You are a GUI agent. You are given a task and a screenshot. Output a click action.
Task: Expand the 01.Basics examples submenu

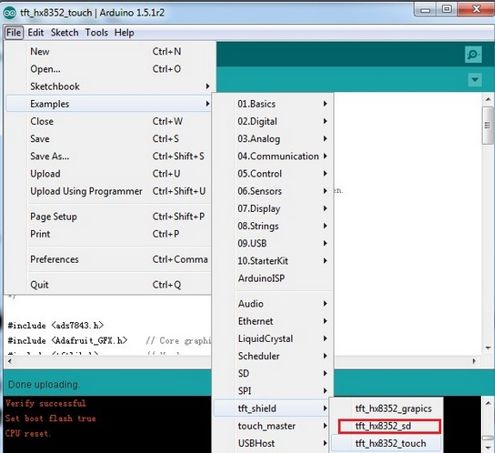(273, 104)
